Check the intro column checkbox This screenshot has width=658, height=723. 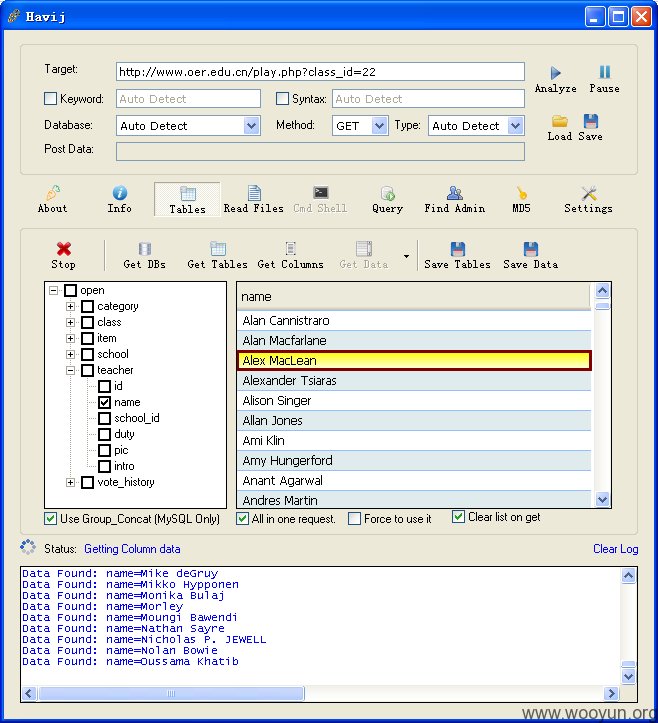point(105,466)
